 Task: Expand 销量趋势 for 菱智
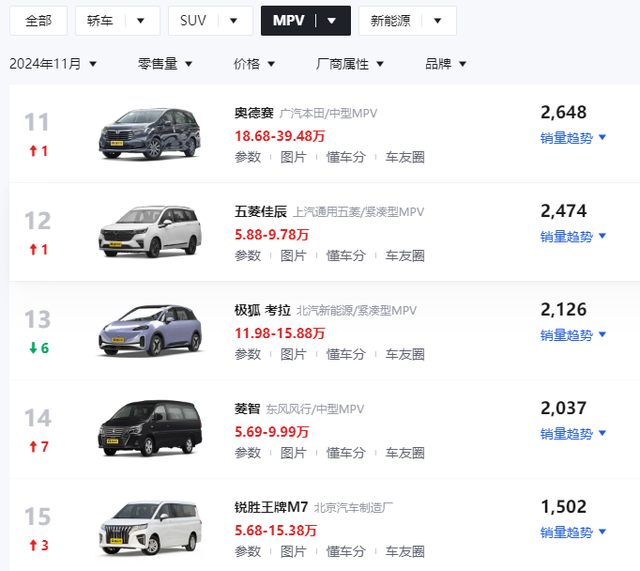click(573, 434)
